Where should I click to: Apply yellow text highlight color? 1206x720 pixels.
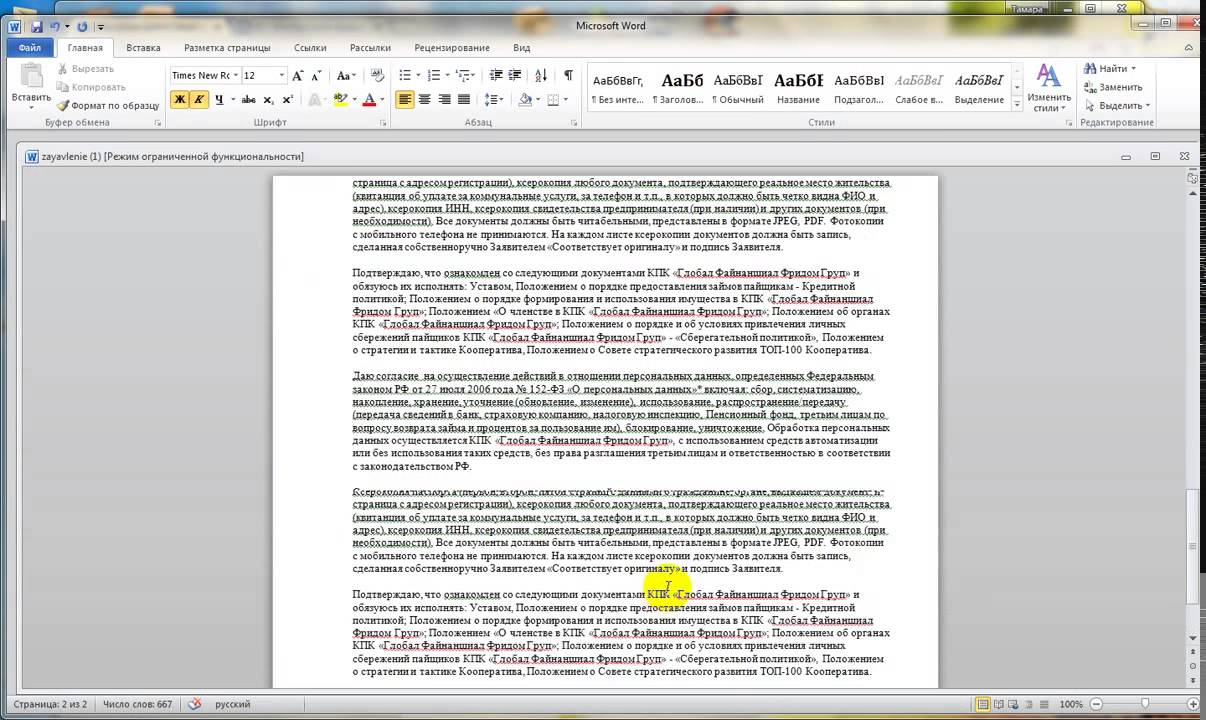point(340,99)
